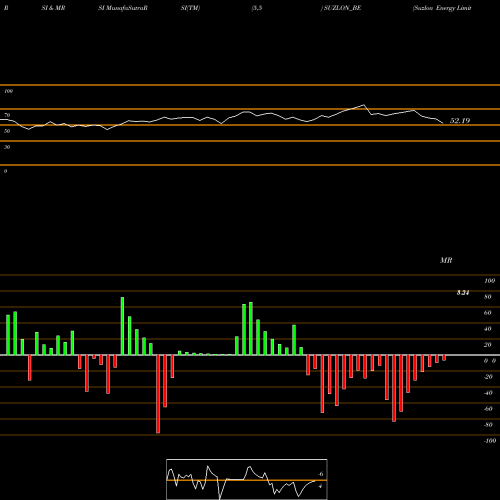Click the SUZLON_BE symbol in the header
This screenshot has height=500, width=500.
click(x=342, y=8)
